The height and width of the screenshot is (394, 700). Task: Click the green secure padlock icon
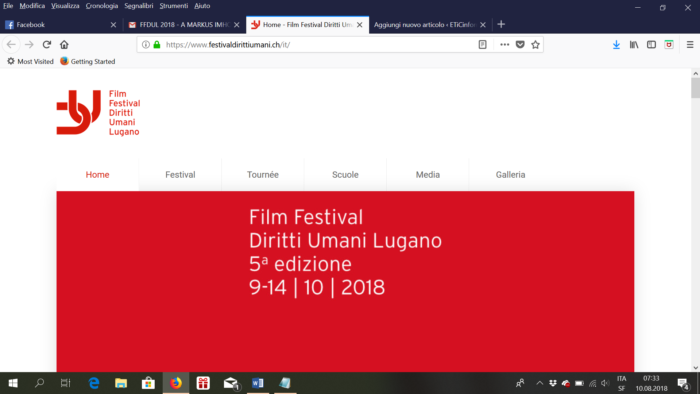[157, 45]
